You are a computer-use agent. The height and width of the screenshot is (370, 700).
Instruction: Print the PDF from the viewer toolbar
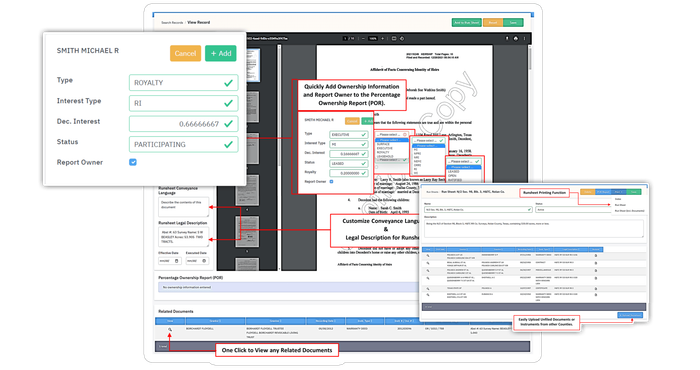tap(516, 38)
